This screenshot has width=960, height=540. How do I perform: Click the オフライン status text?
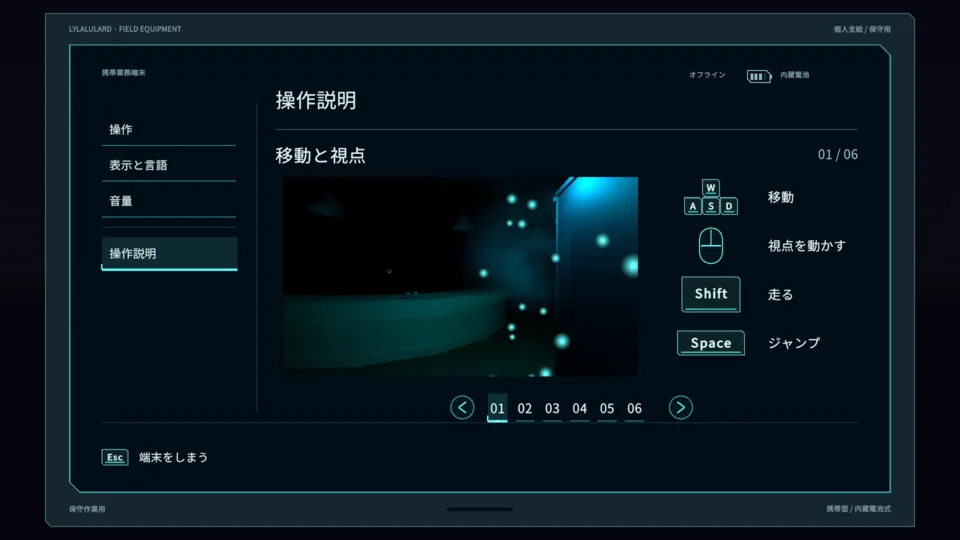tap(707, 75)
